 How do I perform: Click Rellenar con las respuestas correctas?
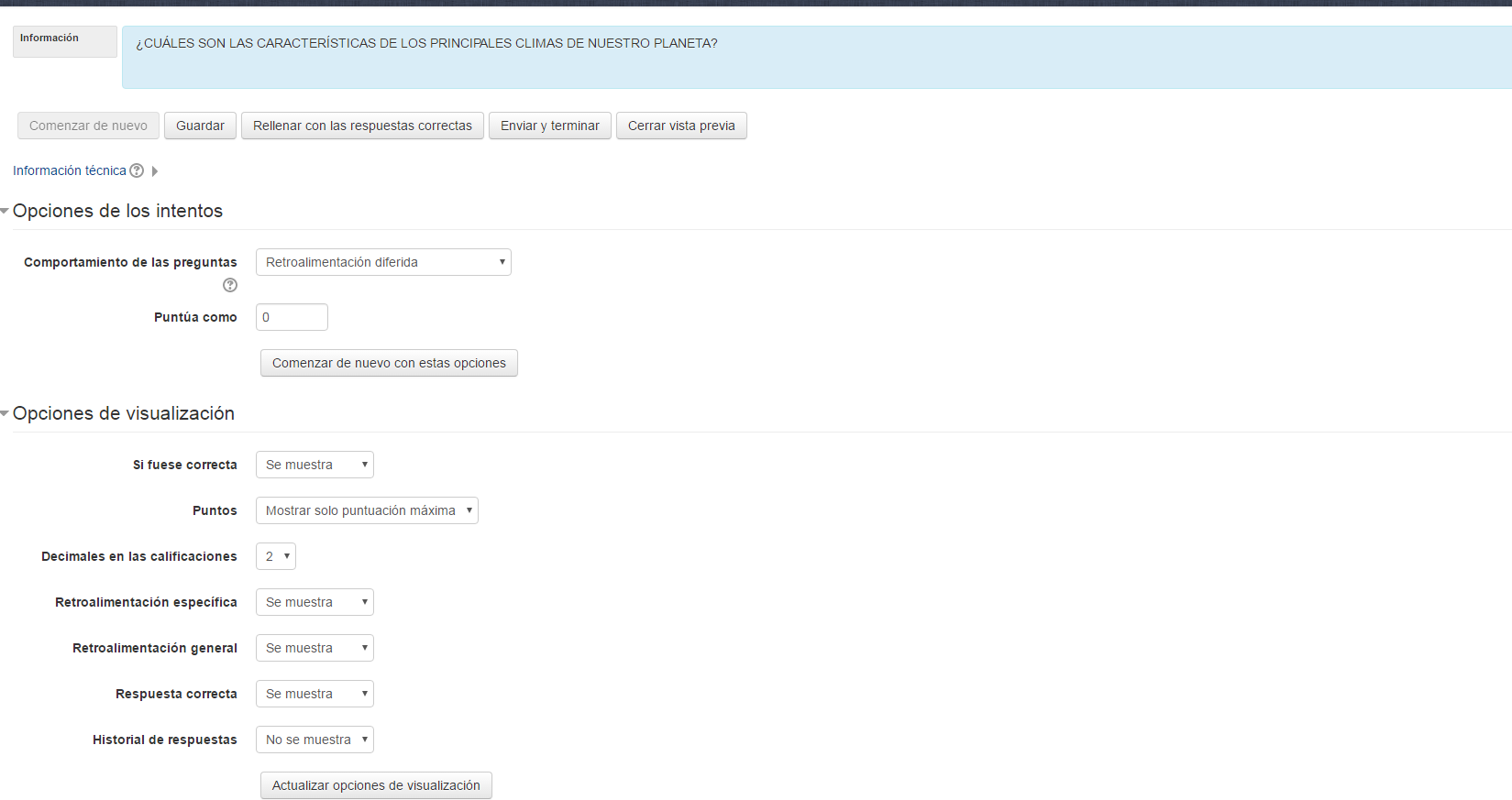pyautogui.click(x=362, y=126)
